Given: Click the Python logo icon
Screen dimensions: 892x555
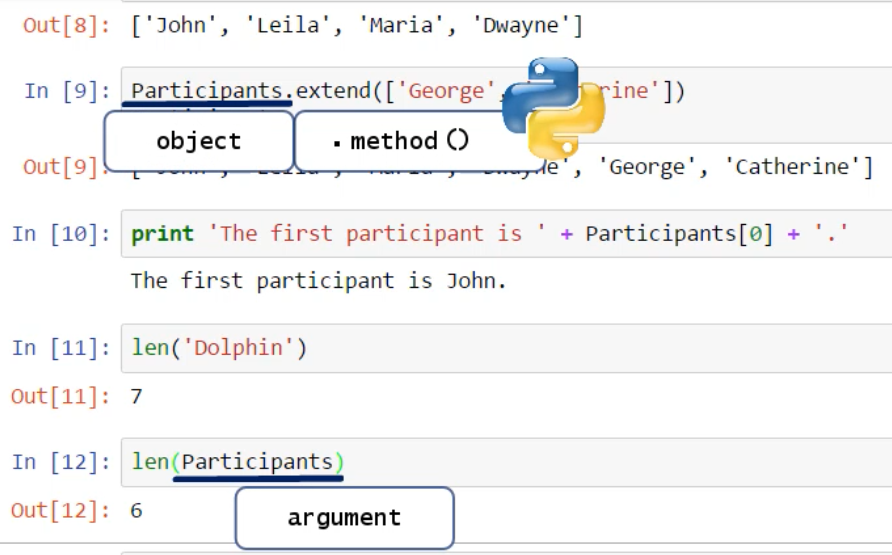Looking at the screenshot, I should (x=553, y=106).
